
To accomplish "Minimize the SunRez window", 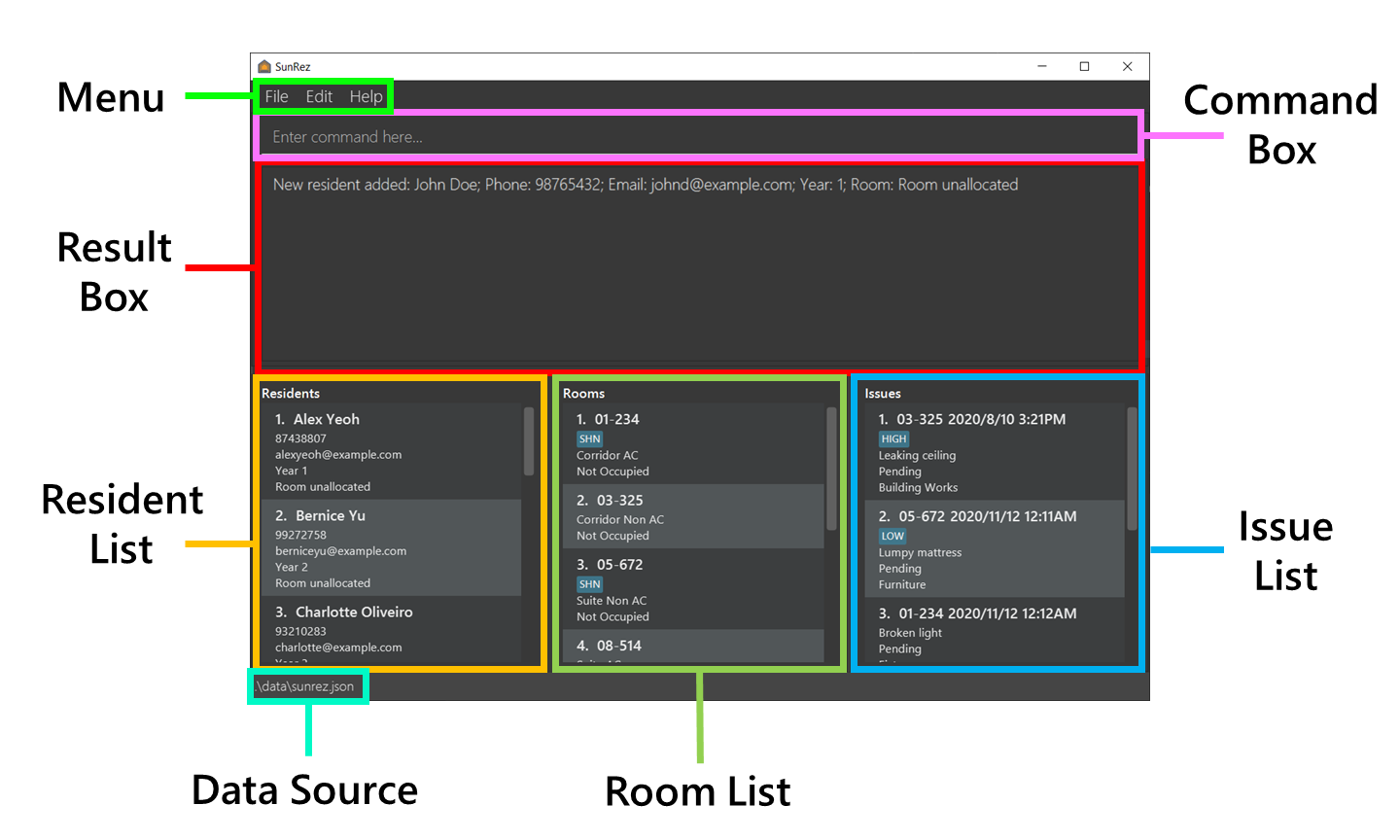I will (1042, 66).
